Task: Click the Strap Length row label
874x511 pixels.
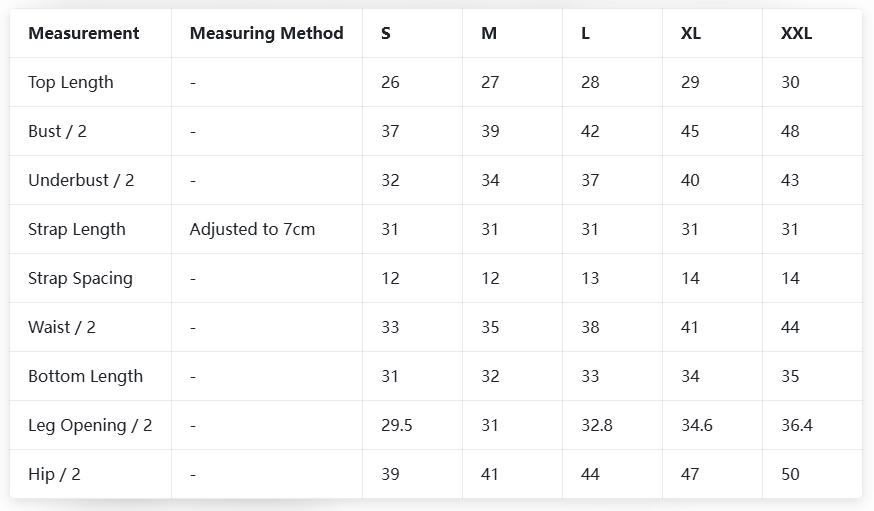Action: coord(77,229)
